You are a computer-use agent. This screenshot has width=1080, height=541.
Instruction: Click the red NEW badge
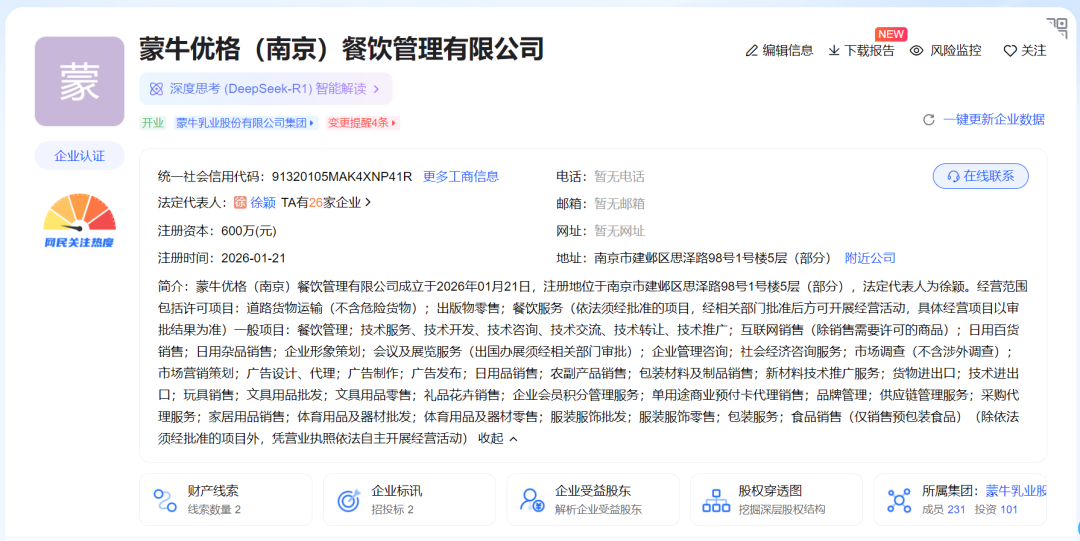point(891,34)
